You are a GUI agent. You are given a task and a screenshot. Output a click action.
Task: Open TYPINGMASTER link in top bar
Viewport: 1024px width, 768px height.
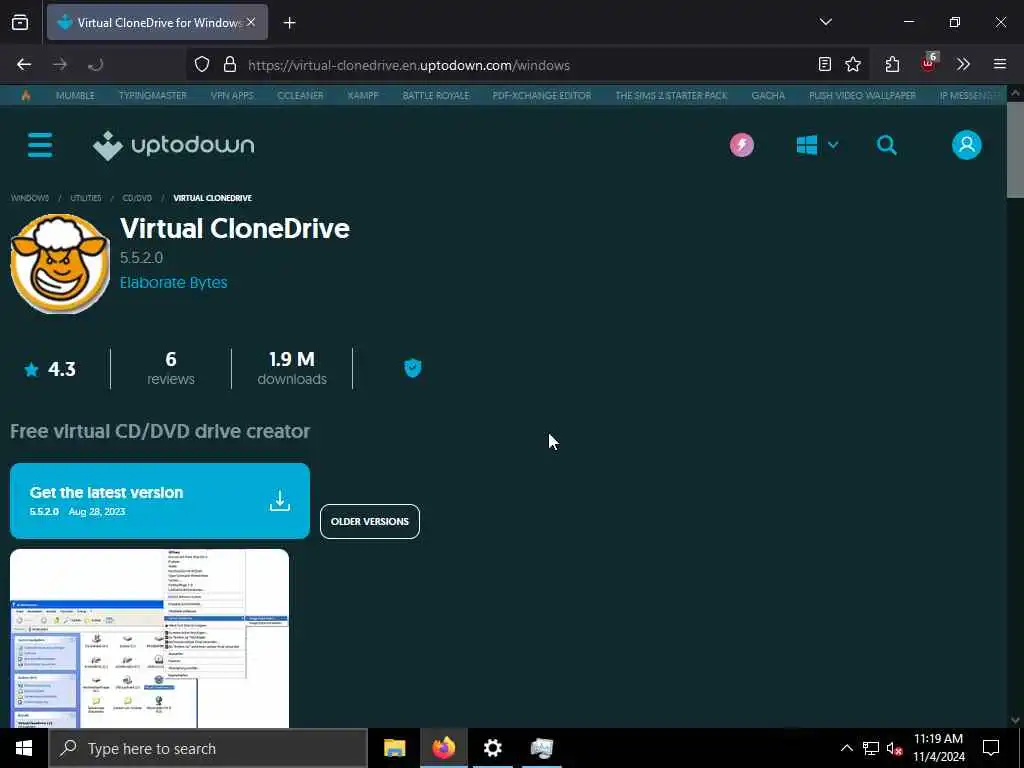tap(153, 95)
